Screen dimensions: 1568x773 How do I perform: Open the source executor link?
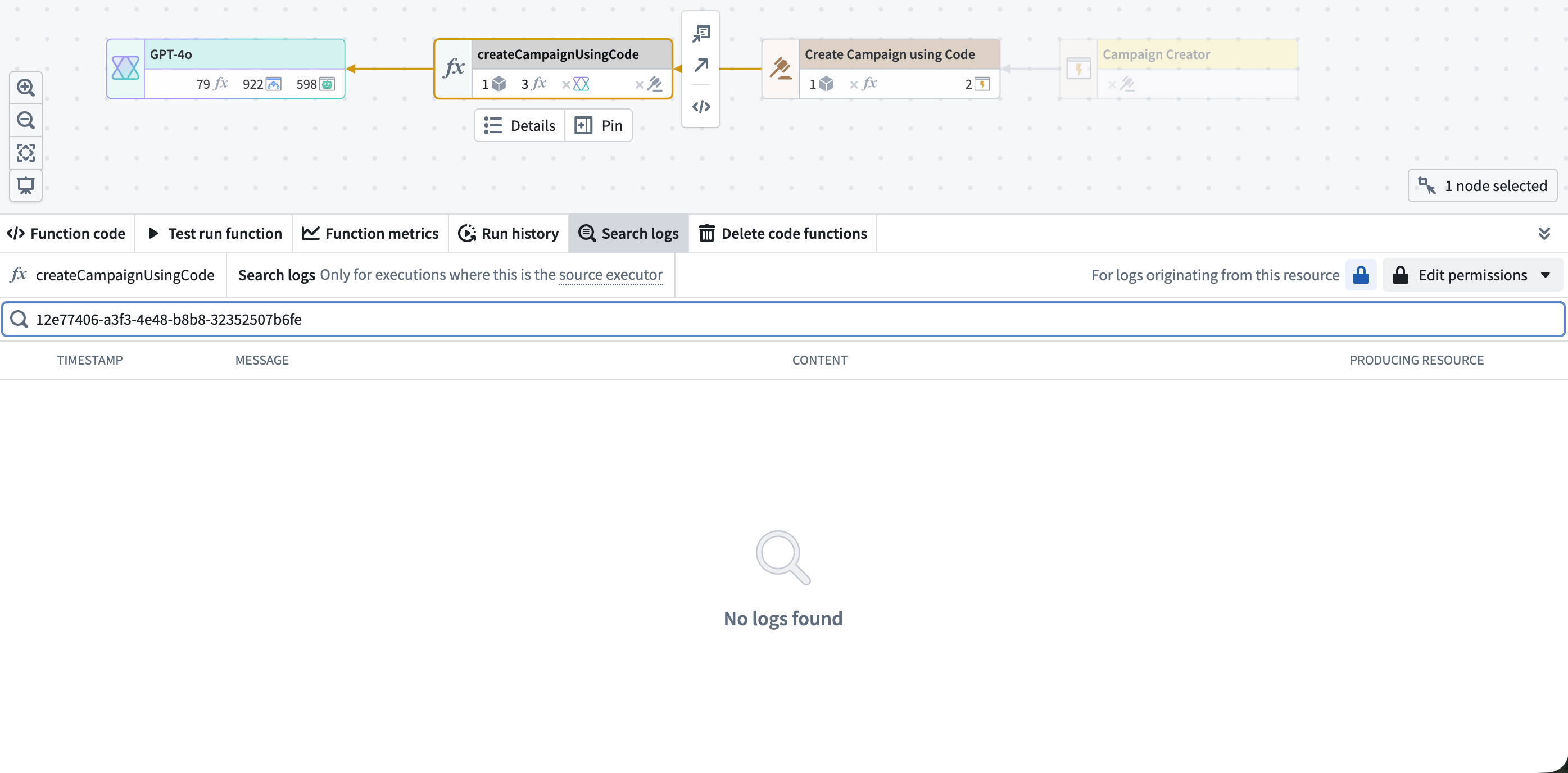[x=610, y=275]
